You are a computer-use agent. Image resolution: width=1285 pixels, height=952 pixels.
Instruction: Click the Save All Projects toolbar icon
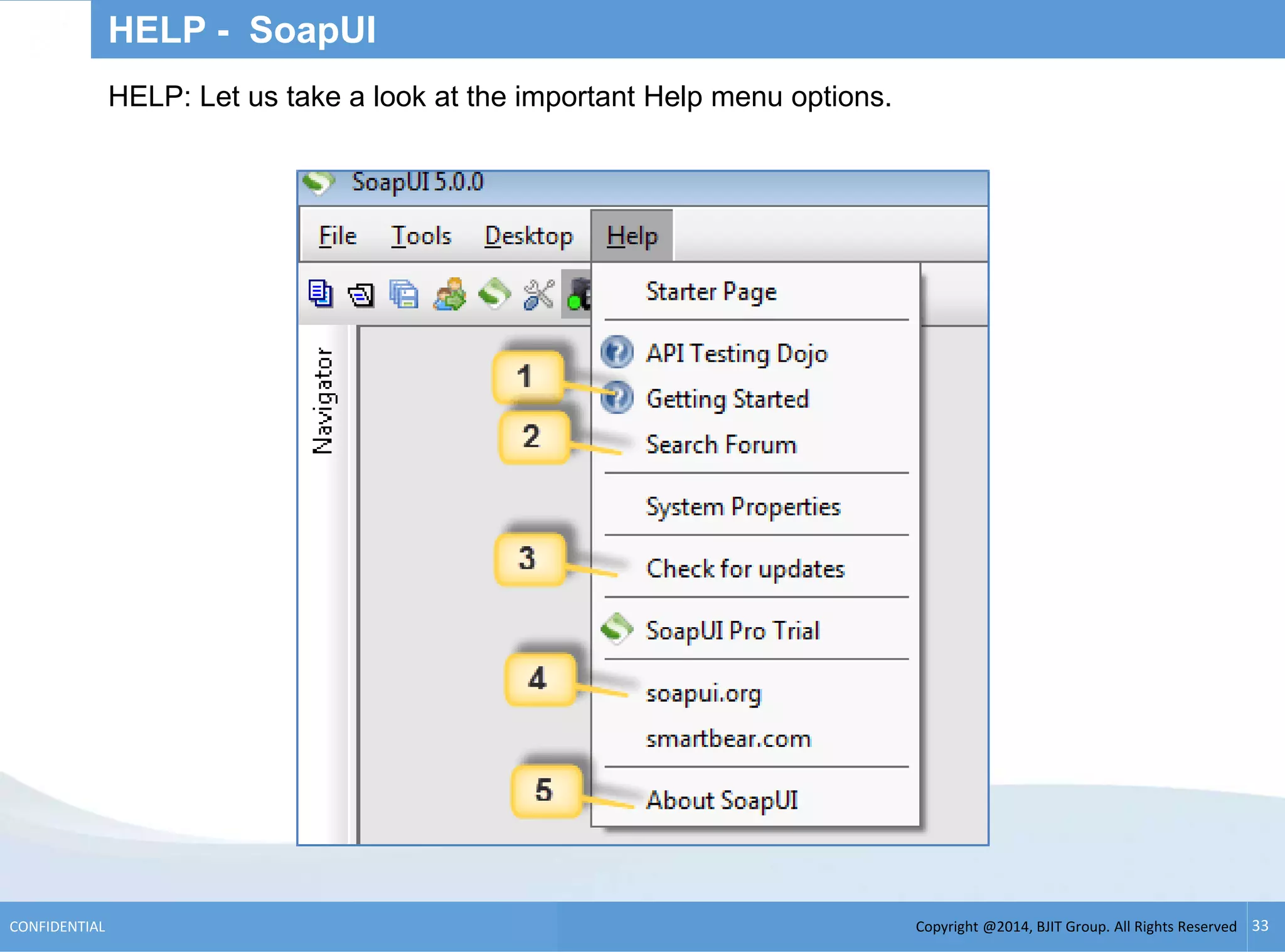(x=403, y=294)
